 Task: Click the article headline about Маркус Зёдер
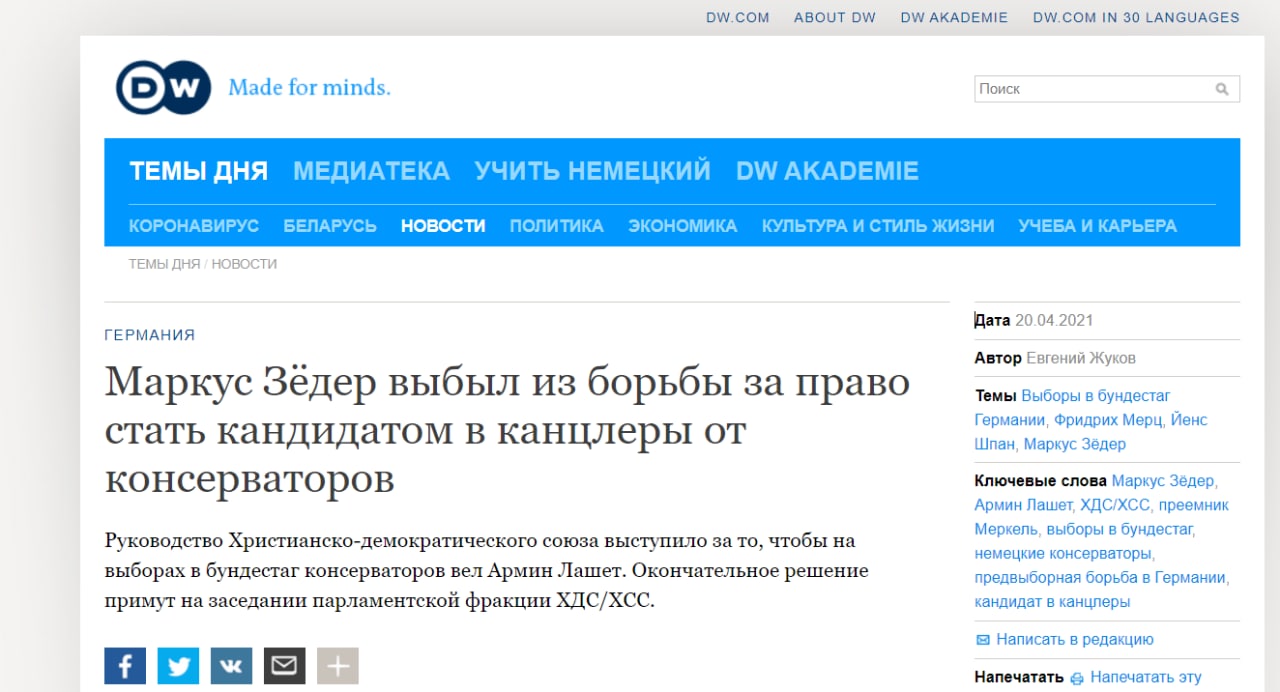pyautogui.click(x=507, y=432)
